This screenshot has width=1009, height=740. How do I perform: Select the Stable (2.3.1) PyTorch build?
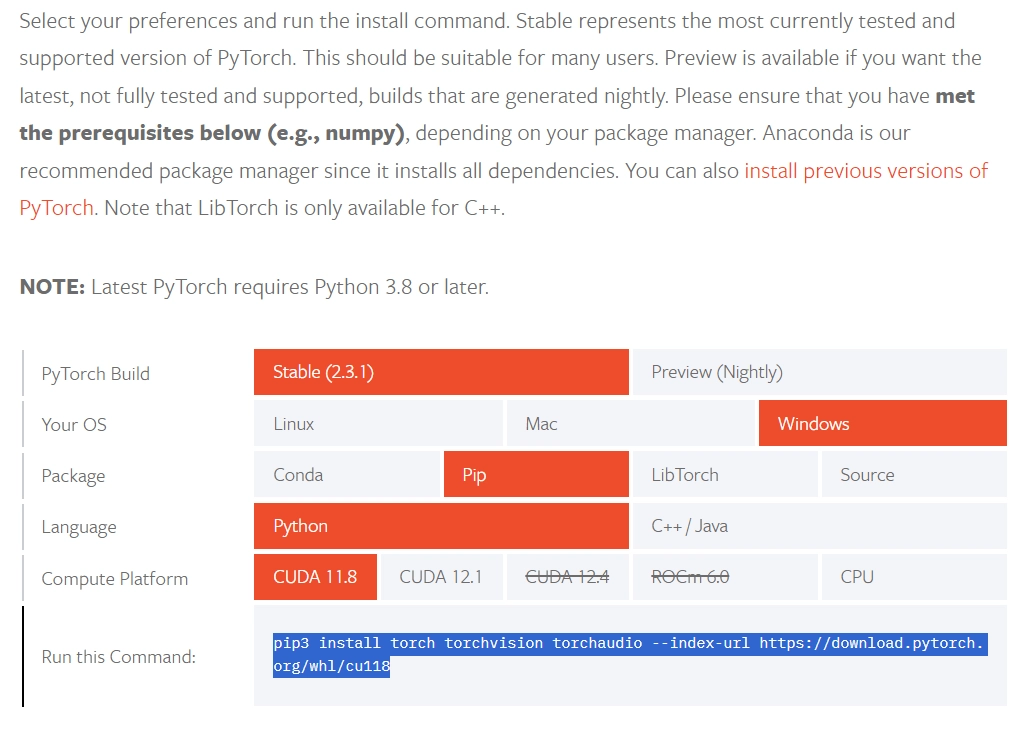pyautogui.click(x=440, y=371)
